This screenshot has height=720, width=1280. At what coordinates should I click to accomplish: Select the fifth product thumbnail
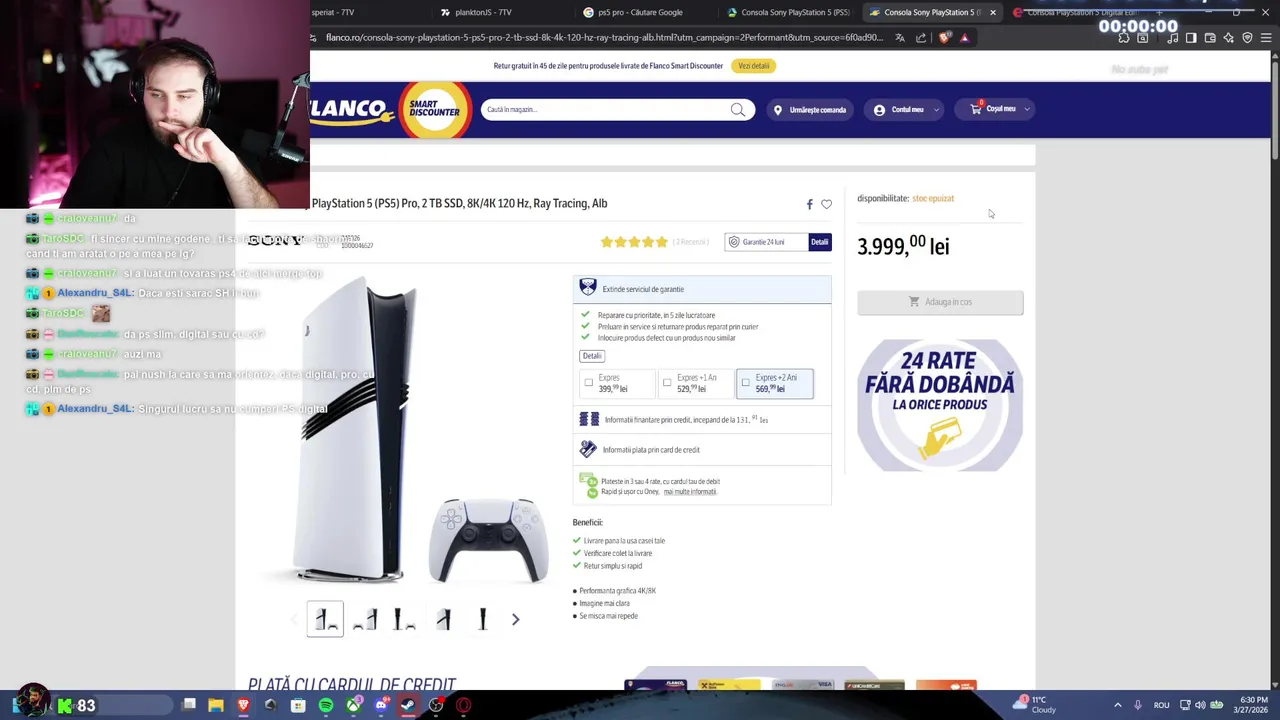482,620
